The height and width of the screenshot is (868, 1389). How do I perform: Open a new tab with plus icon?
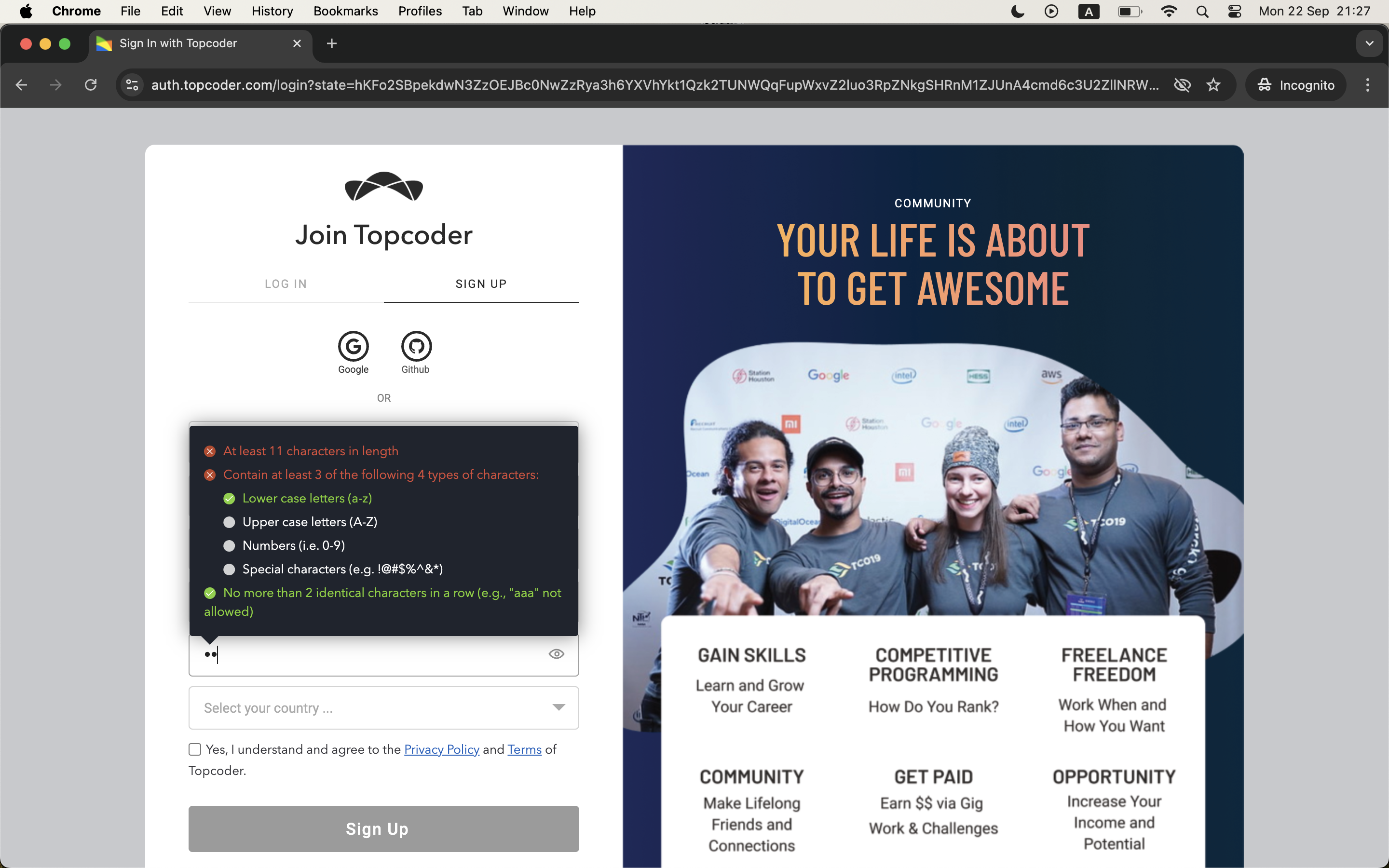pos(331,43)
